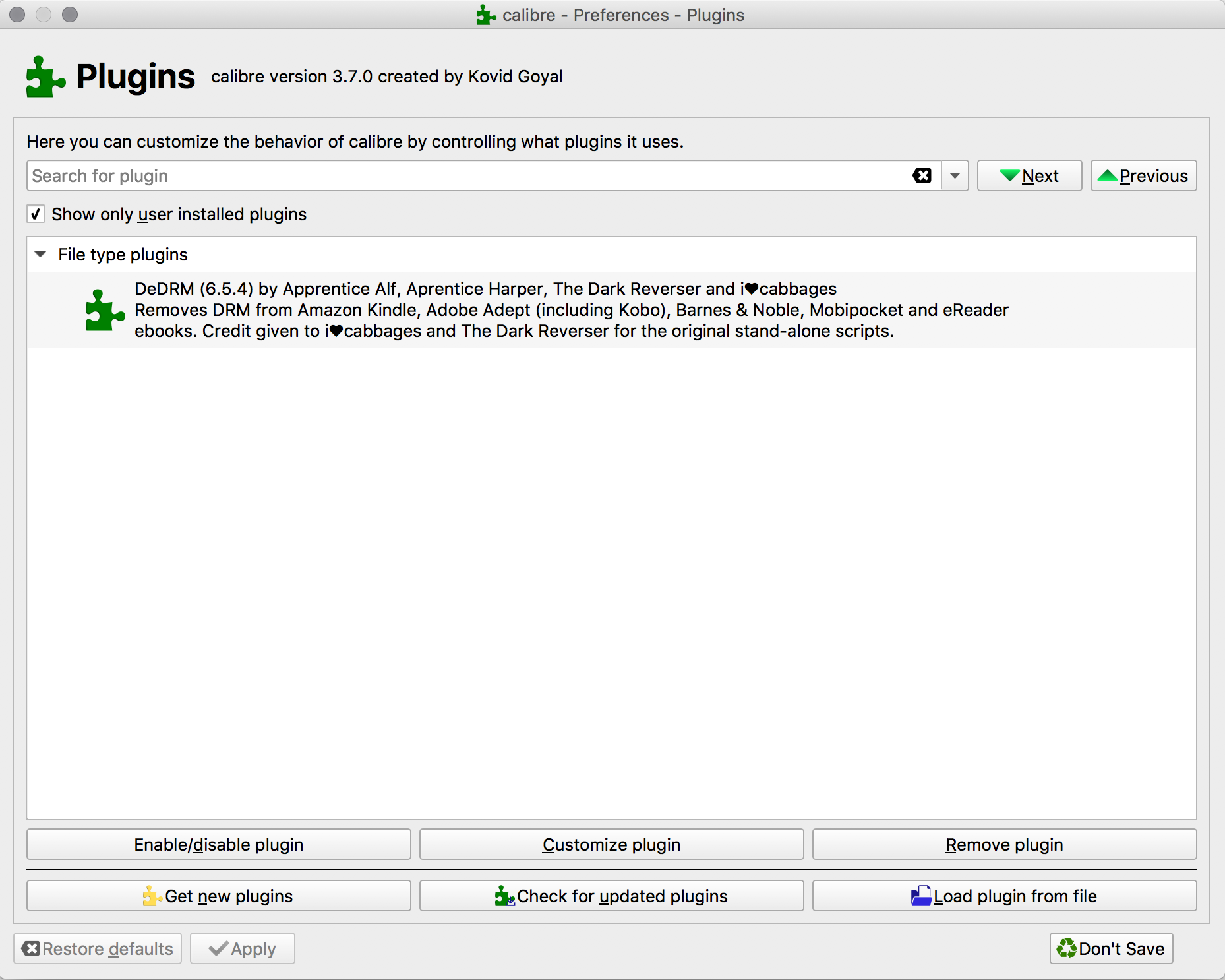Click the clear search icon in the search field
Screen dimensions: 1225x980
coord(922,175)
